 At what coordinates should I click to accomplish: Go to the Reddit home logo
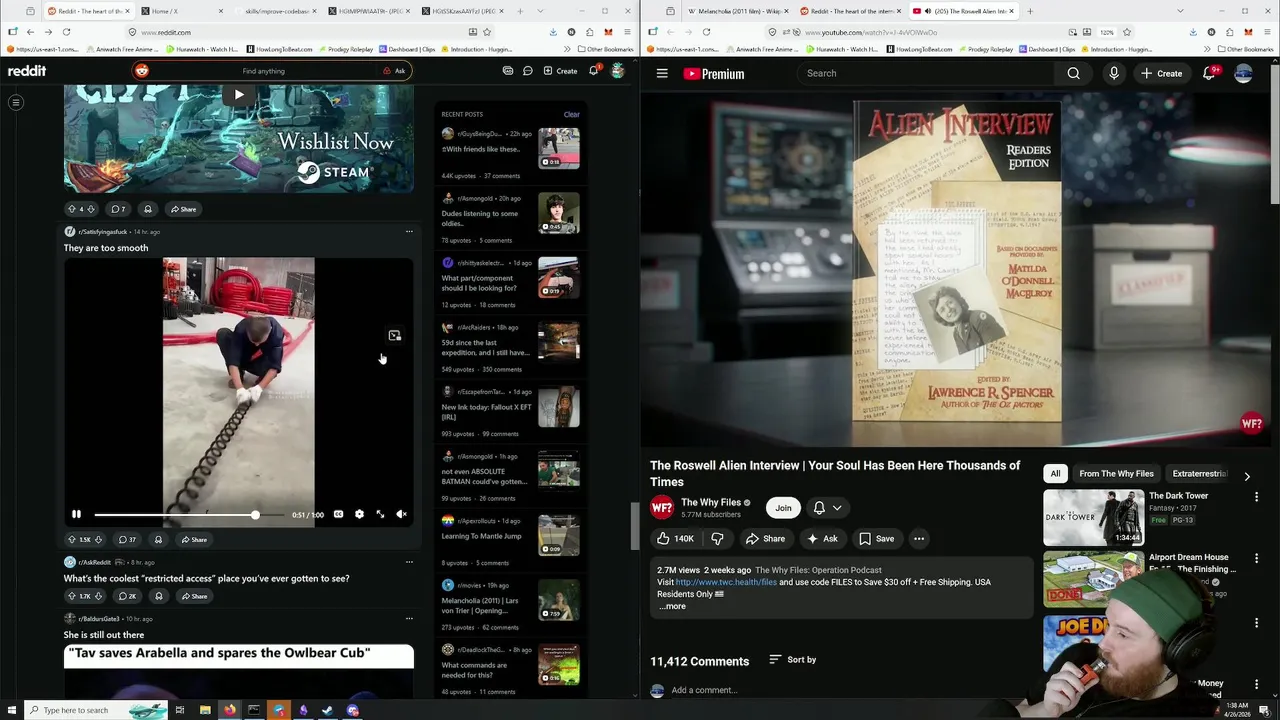(27, 71)
